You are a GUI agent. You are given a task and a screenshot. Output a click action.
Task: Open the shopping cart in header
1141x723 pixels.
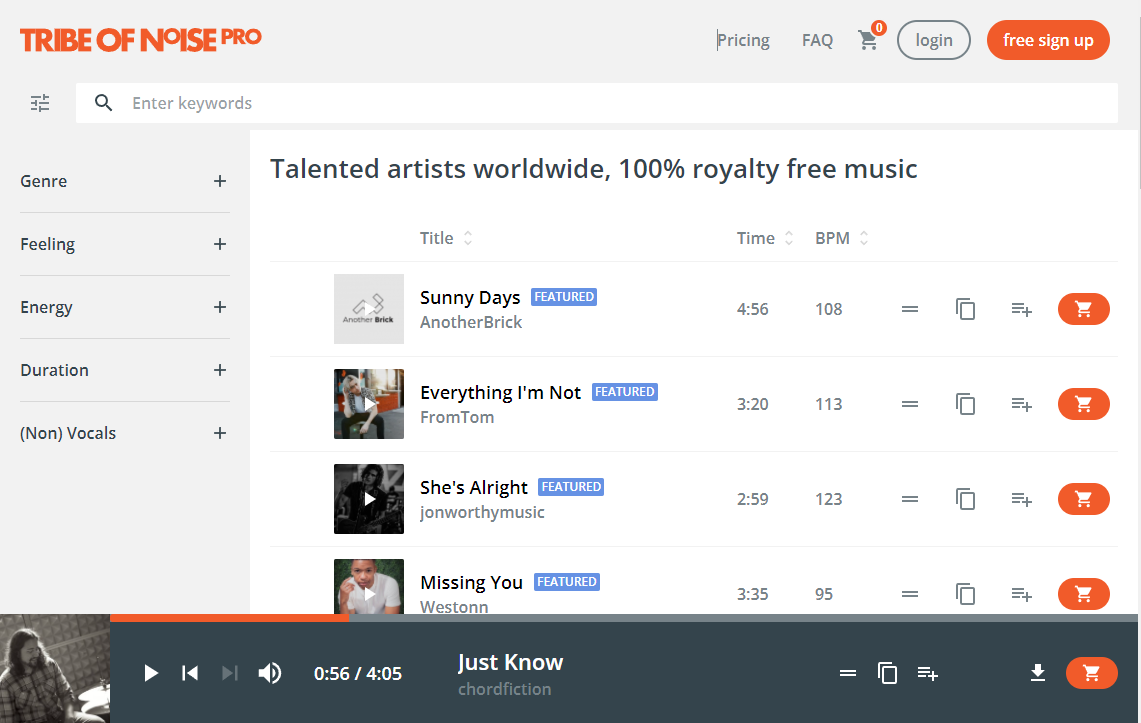click(868, 40)
